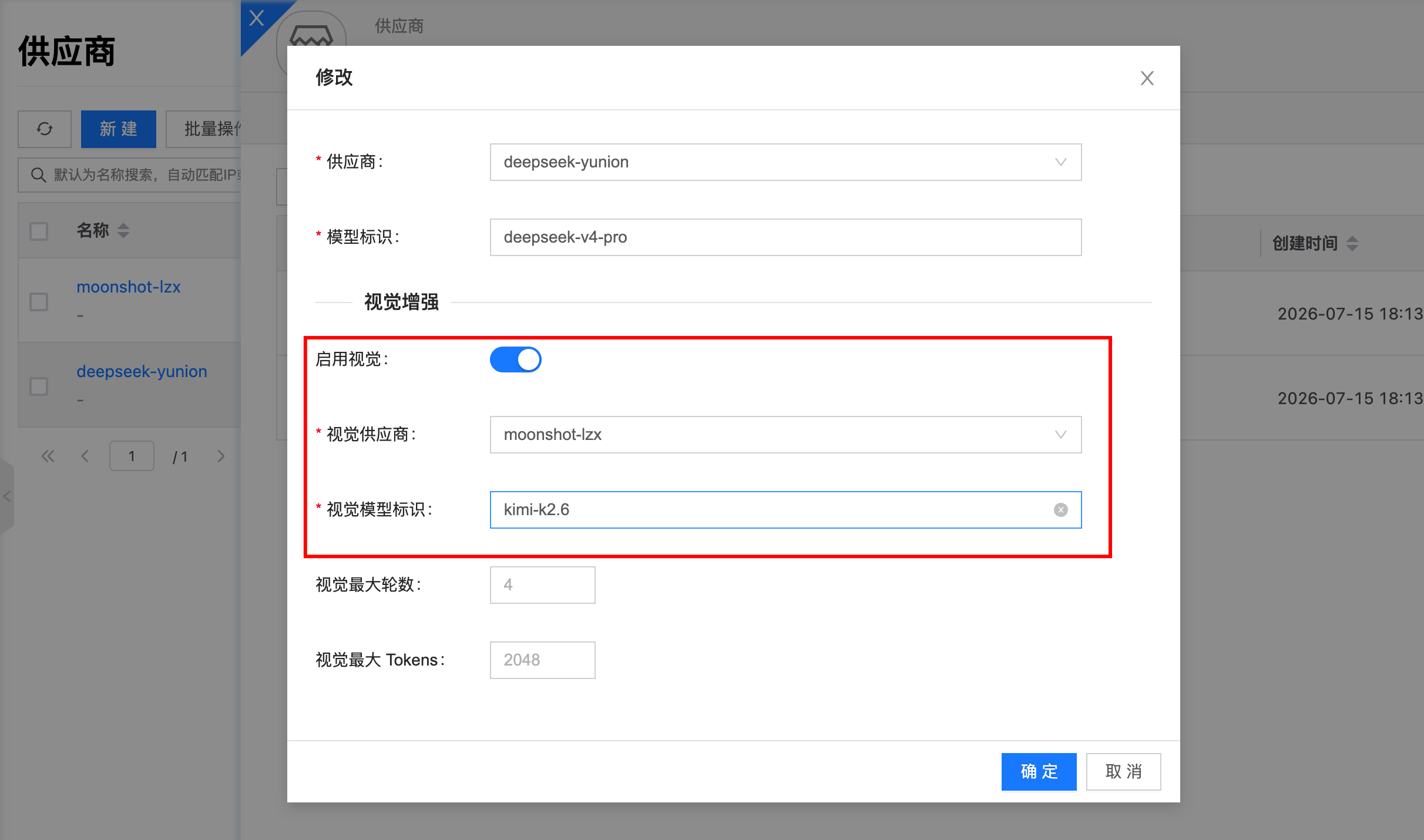Check the deepseek-yunion row checkbox
This screenshot has height=840, width=1424.
coord(39,387)
